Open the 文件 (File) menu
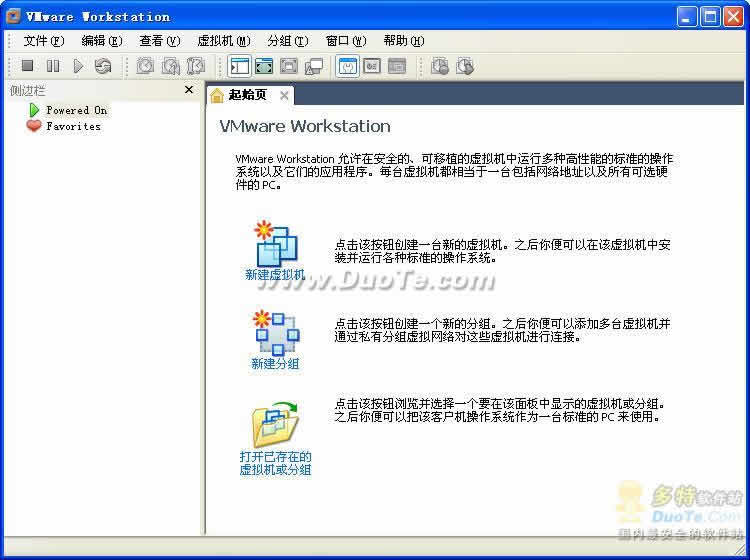 (x=43, y=41)
